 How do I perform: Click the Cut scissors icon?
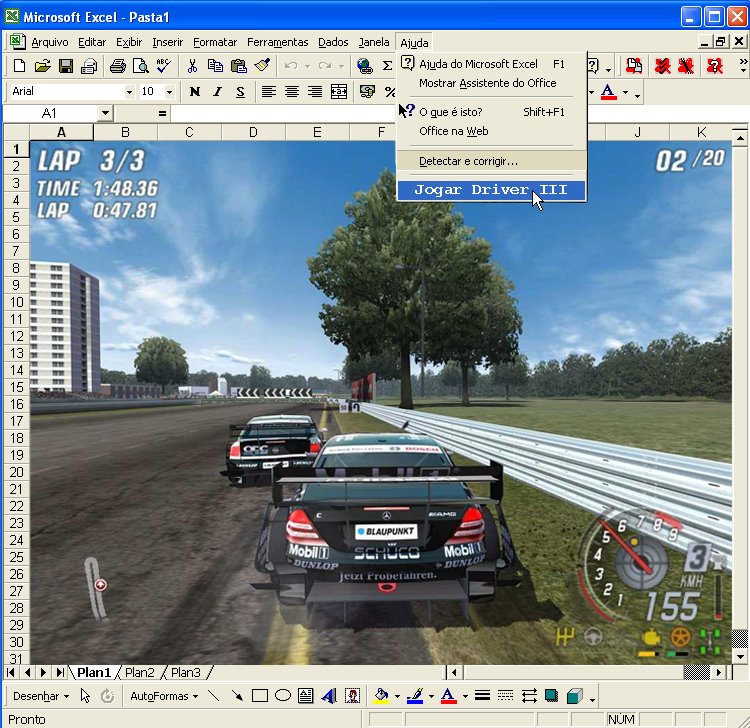point(192,66)
